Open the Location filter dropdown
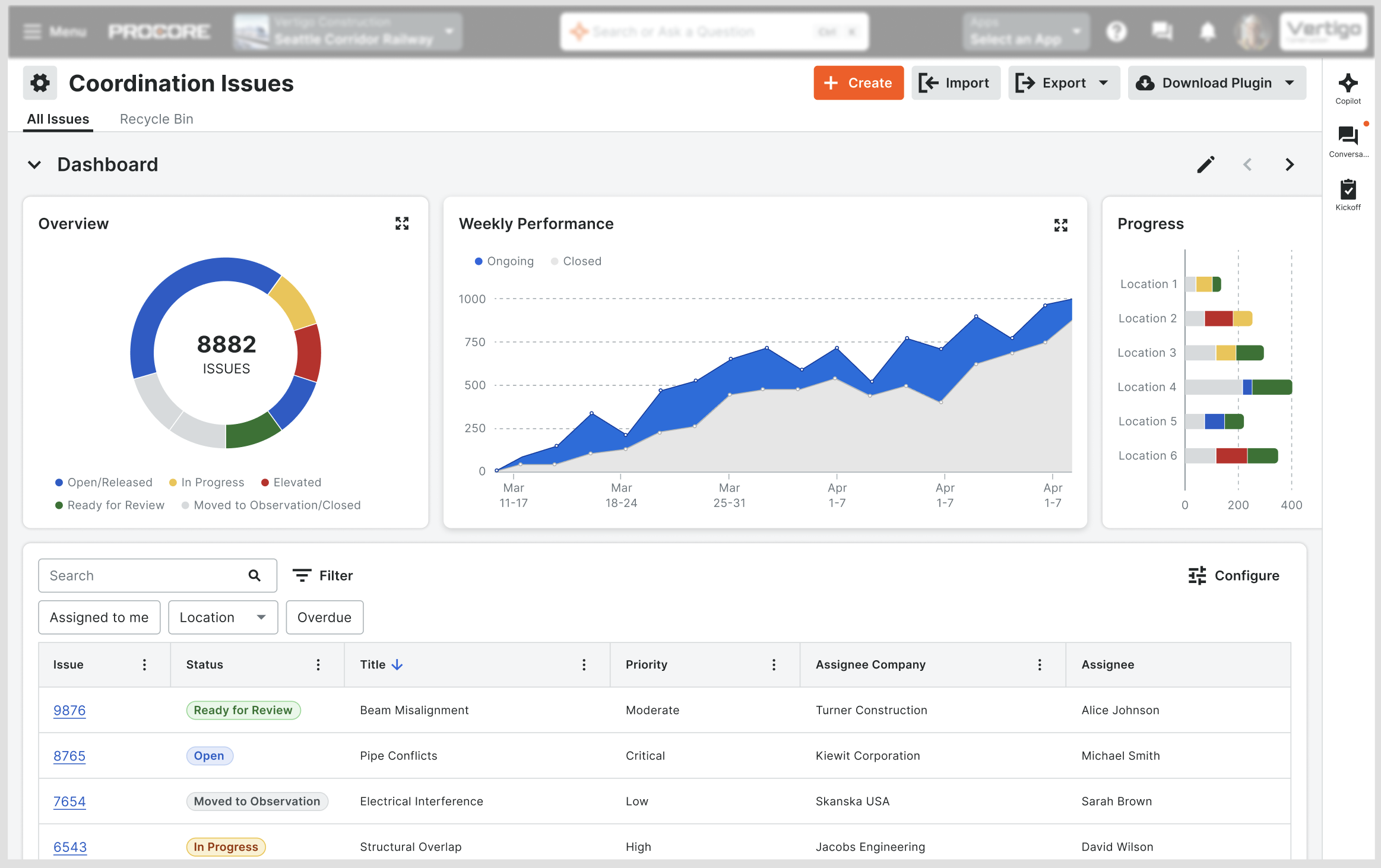Image resolution: width=1381 pixels, height=868 pixels. (223, 617)
